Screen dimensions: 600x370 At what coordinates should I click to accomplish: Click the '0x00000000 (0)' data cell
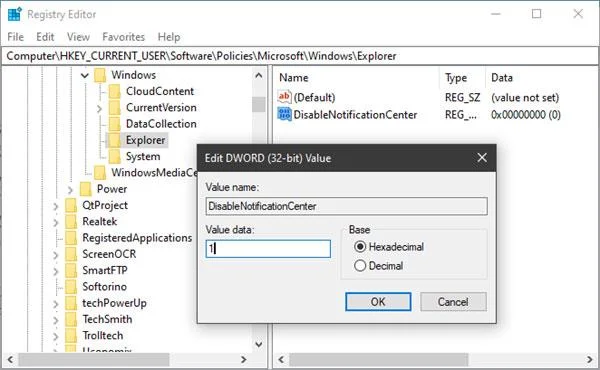(x=526, y=114)
